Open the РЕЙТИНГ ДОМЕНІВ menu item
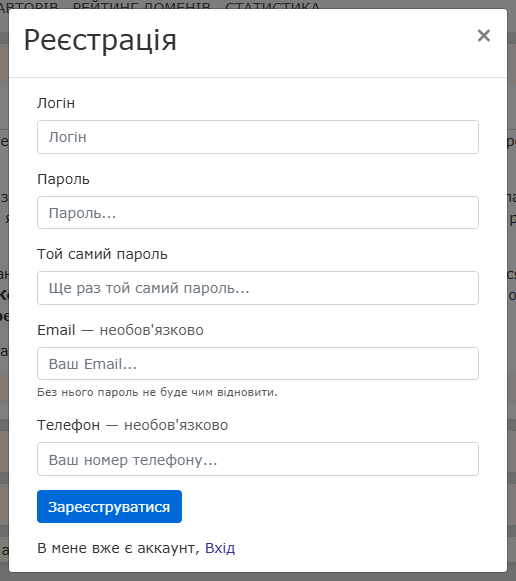516x581 pixels. pos(142,4)
